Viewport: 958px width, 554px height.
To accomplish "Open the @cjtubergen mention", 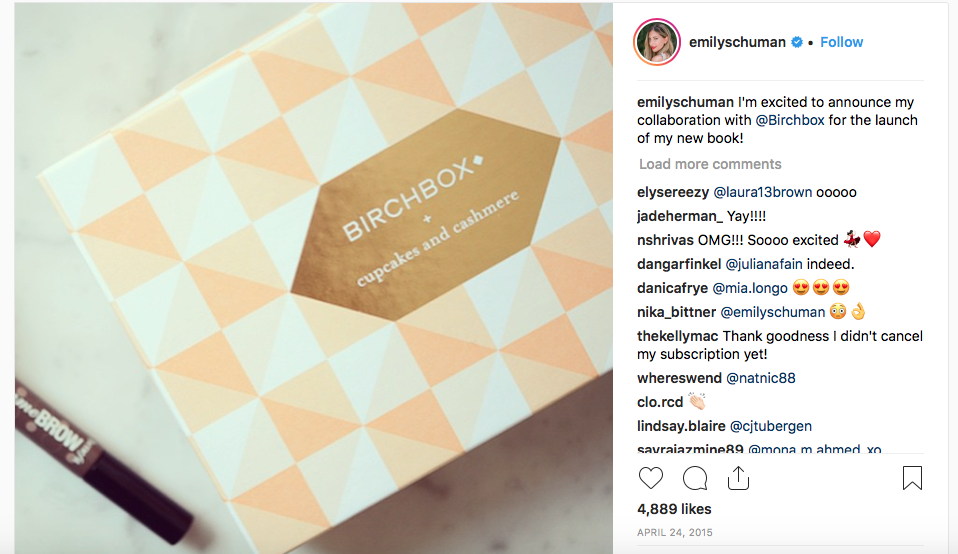I will tap(770, 426).
